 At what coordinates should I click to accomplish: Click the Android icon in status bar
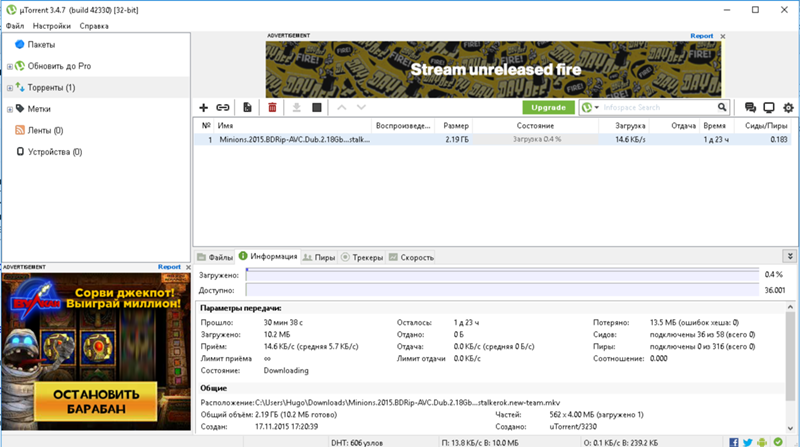(x=762, y=442)
